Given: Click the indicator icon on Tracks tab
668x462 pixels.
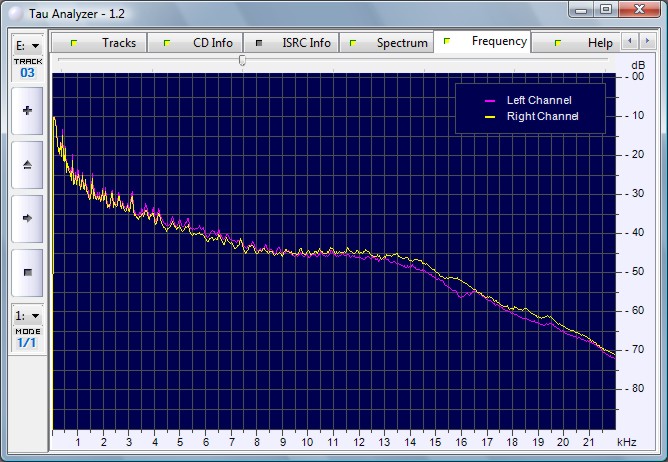Looking at the screenshot, I should (74, 44).
